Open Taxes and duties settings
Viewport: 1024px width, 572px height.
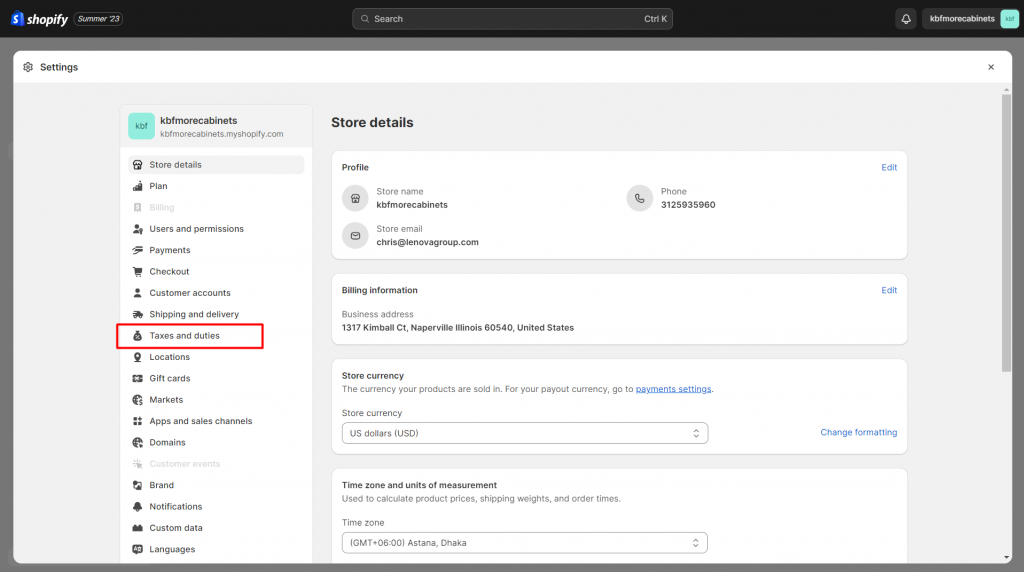coord(185,336)
